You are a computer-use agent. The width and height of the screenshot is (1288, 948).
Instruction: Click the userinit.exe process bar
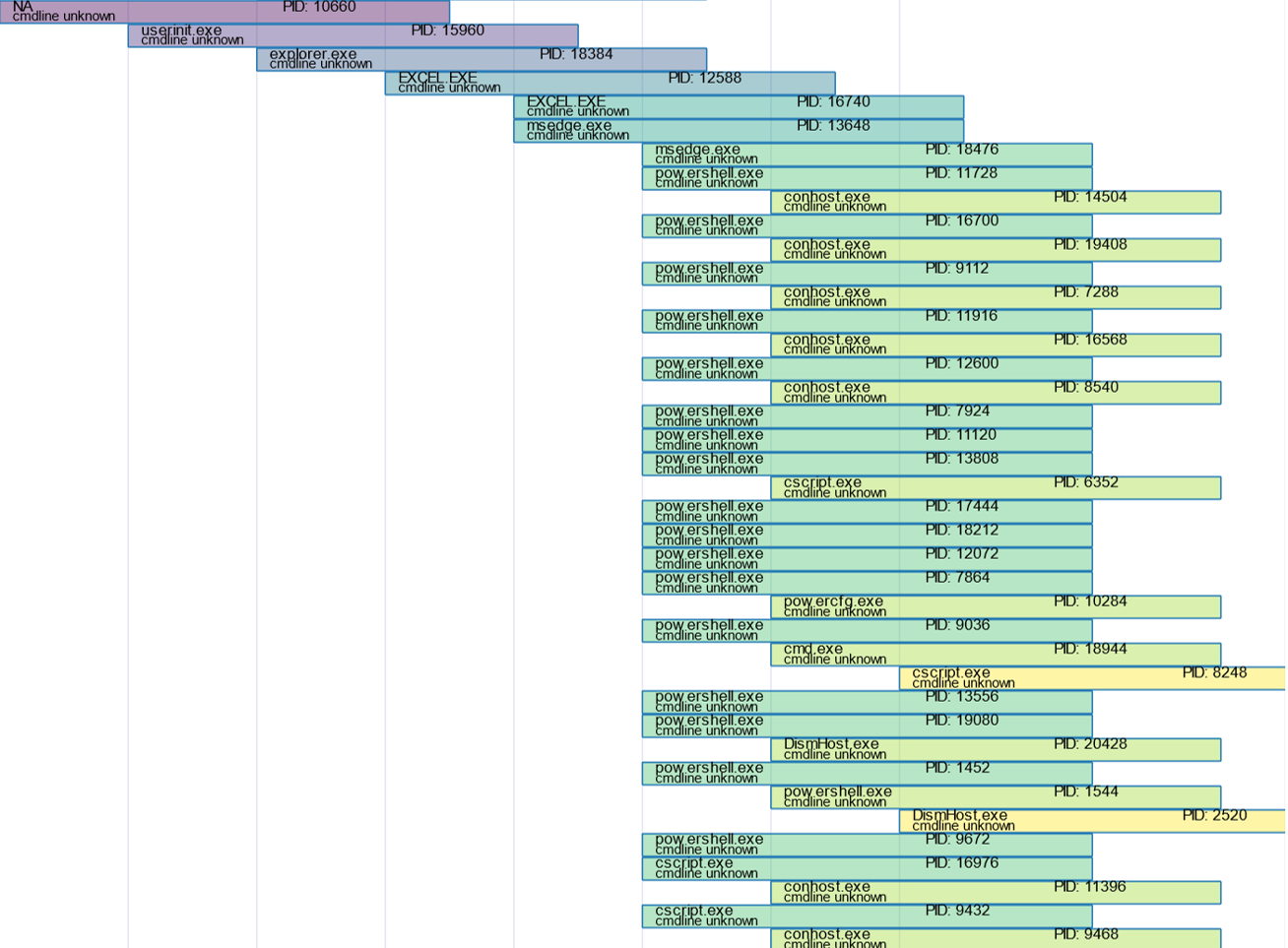pos(353,35)
